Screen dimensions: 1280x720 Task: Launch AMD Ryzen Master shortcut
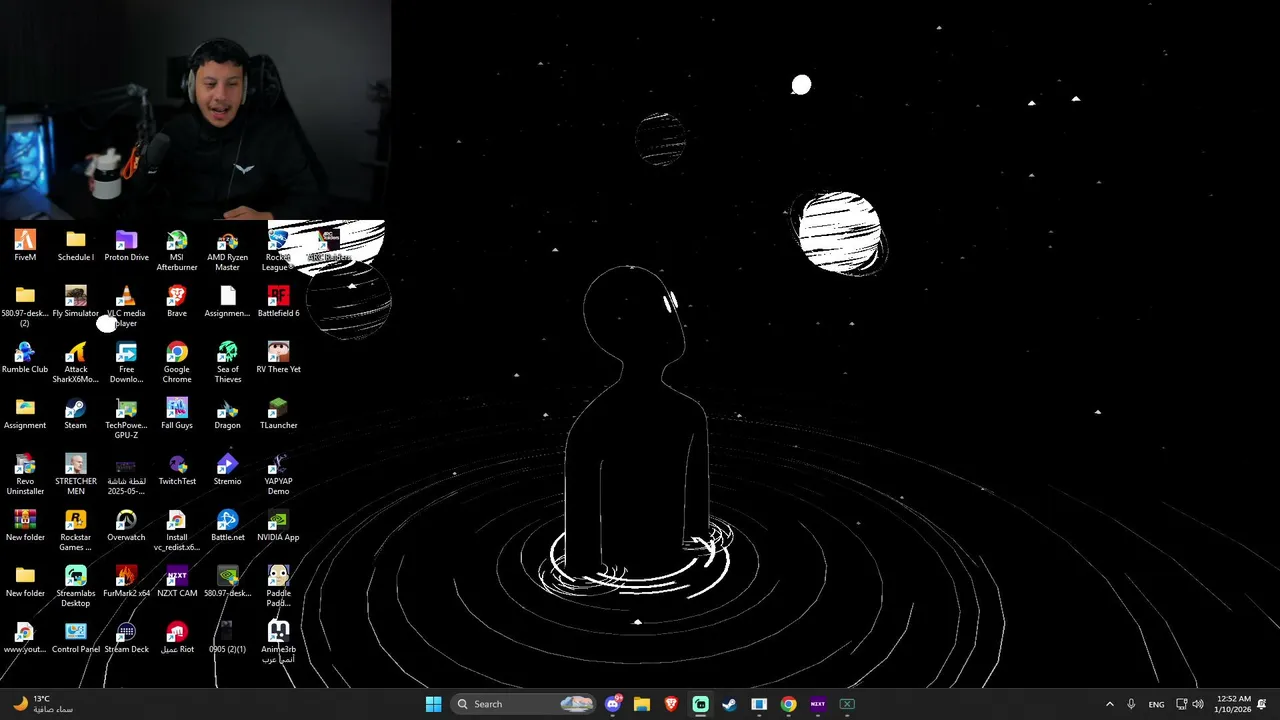pyautogui.click(x=228, y=251)
